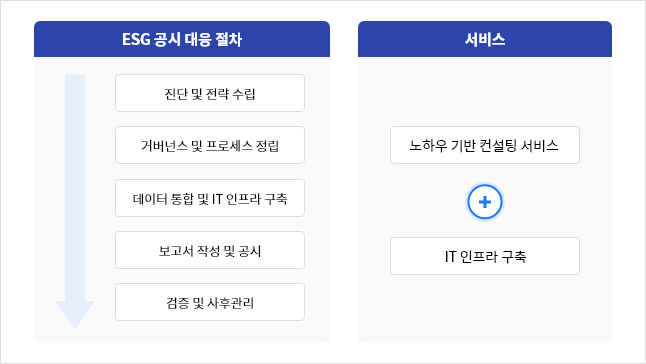The height and width of the screenshot is (364, 646).
Task: Click empty gray area below IT 인프라 구축 service
Action: (x=485, y=308)
